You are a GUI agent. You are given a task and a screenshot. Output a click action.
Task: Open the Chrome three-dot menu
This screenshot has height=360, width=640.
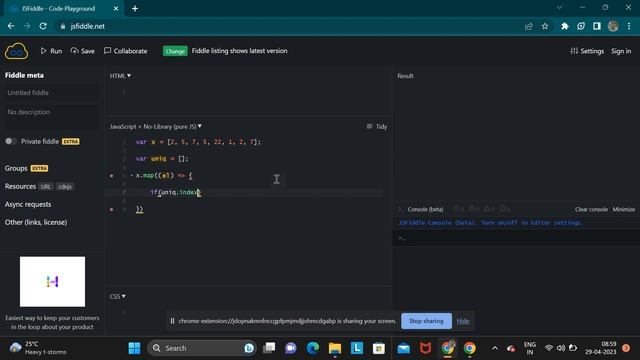629,26
